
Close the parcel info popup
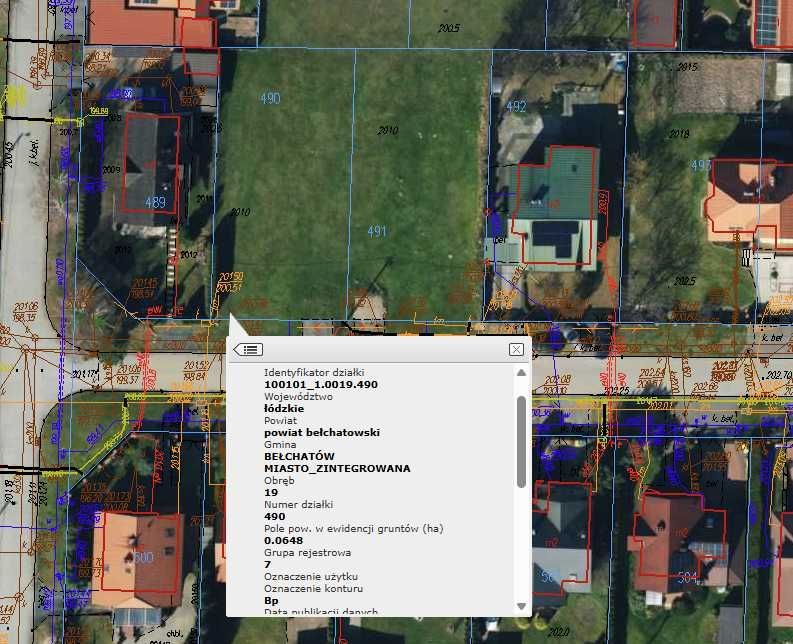[516, 350]
